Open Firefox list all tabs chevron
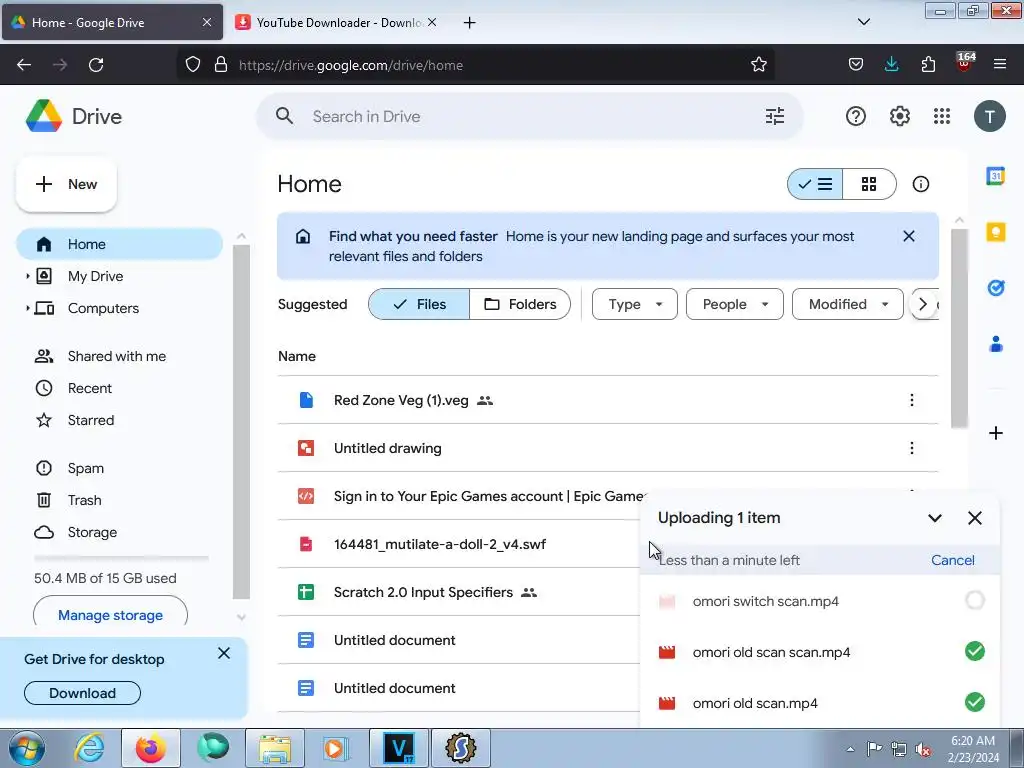Image resolution: width=1024 pixels, height=768 pixels. [x=863, y=22]
